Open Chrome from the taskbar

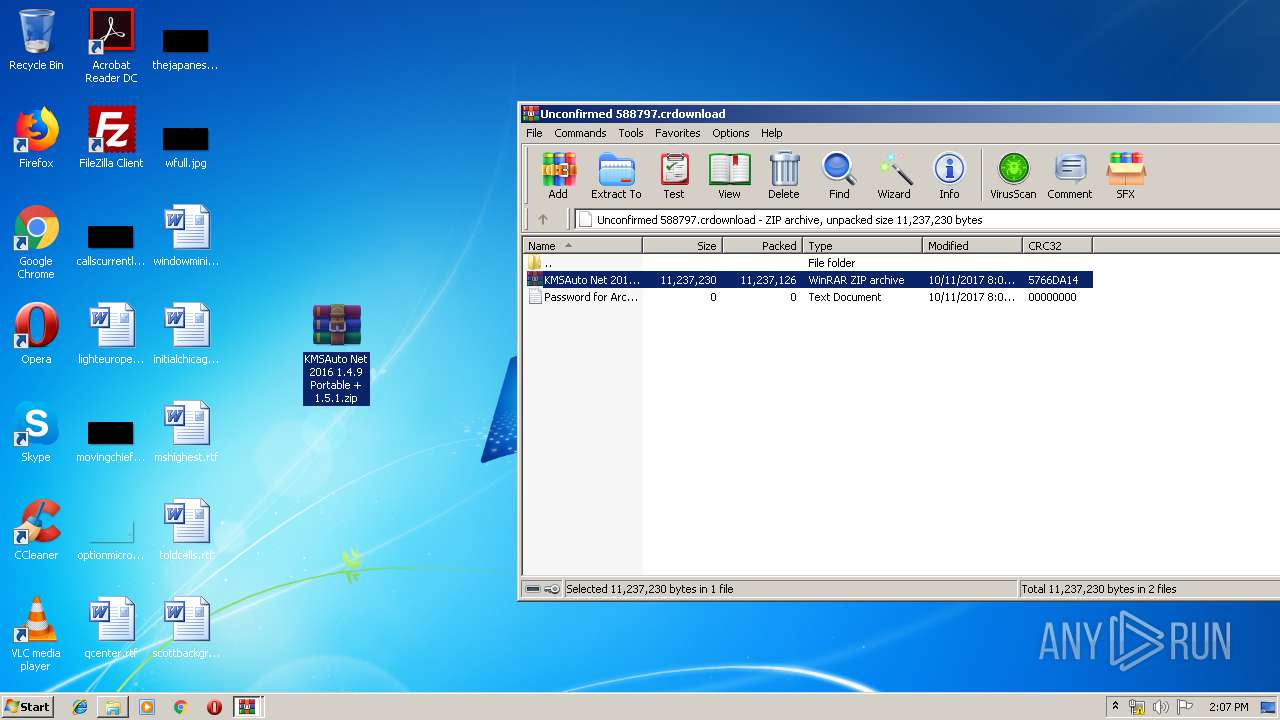tap(180, 707)
